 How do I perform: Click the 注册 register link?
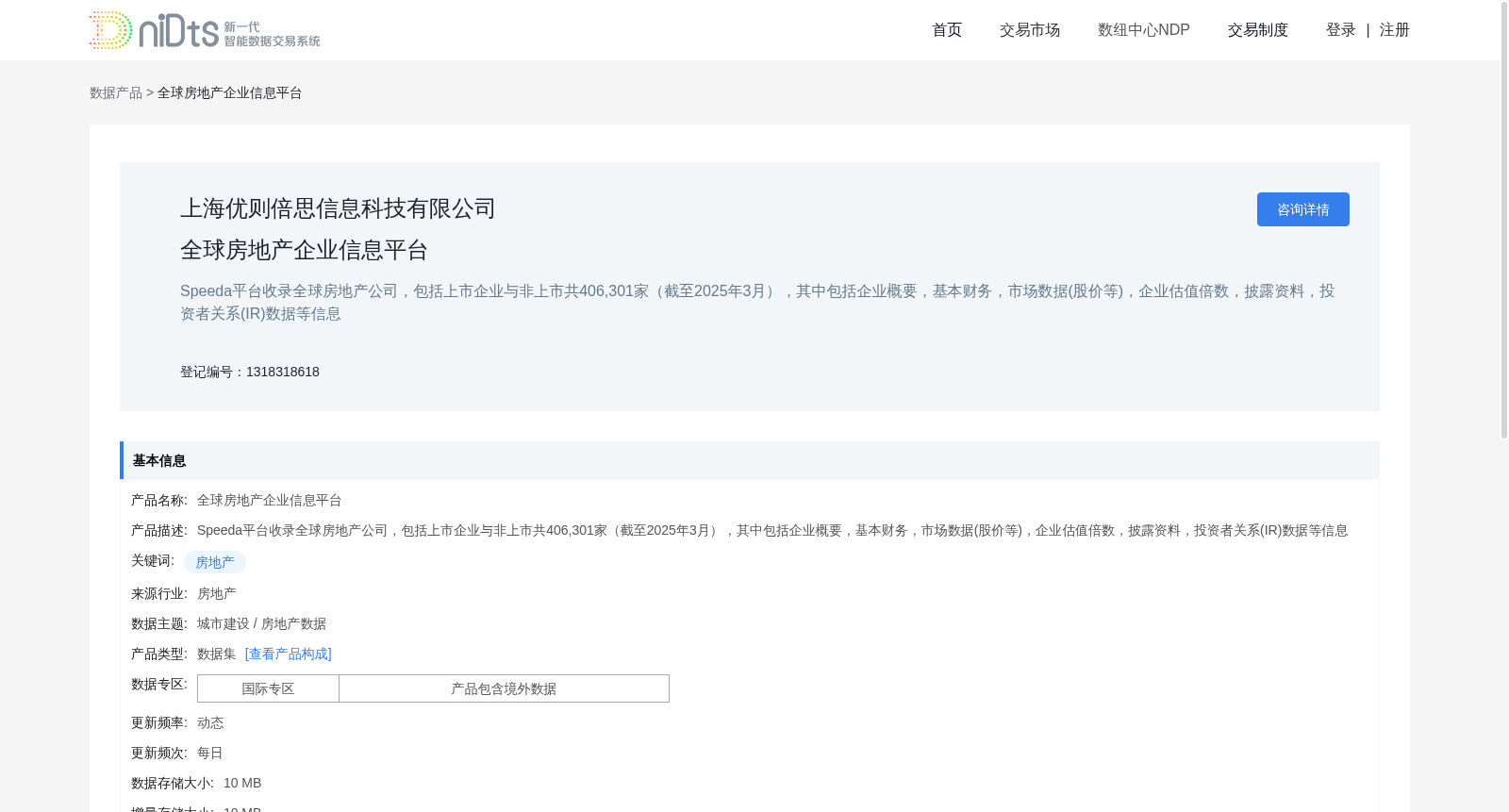(1395, 30)
